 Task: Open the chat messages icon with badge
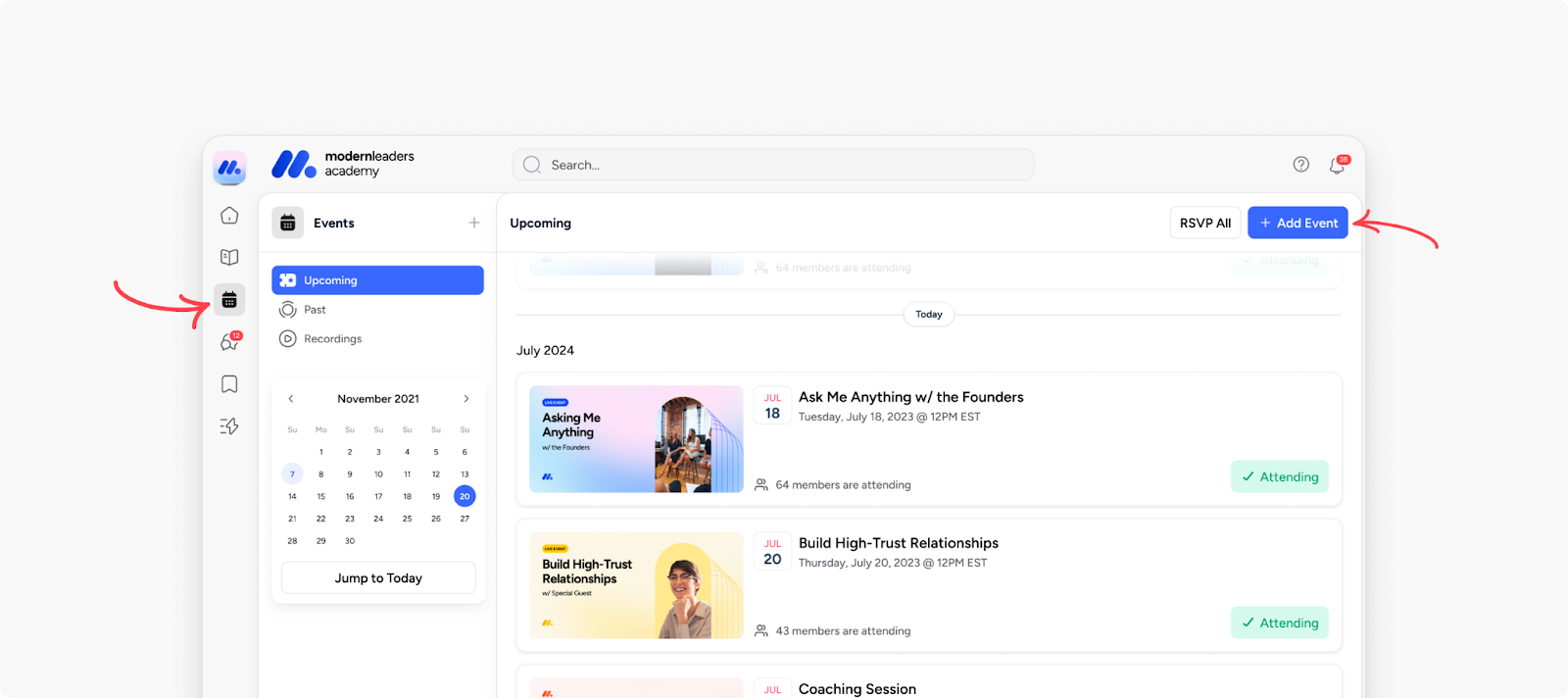[230, 341]
